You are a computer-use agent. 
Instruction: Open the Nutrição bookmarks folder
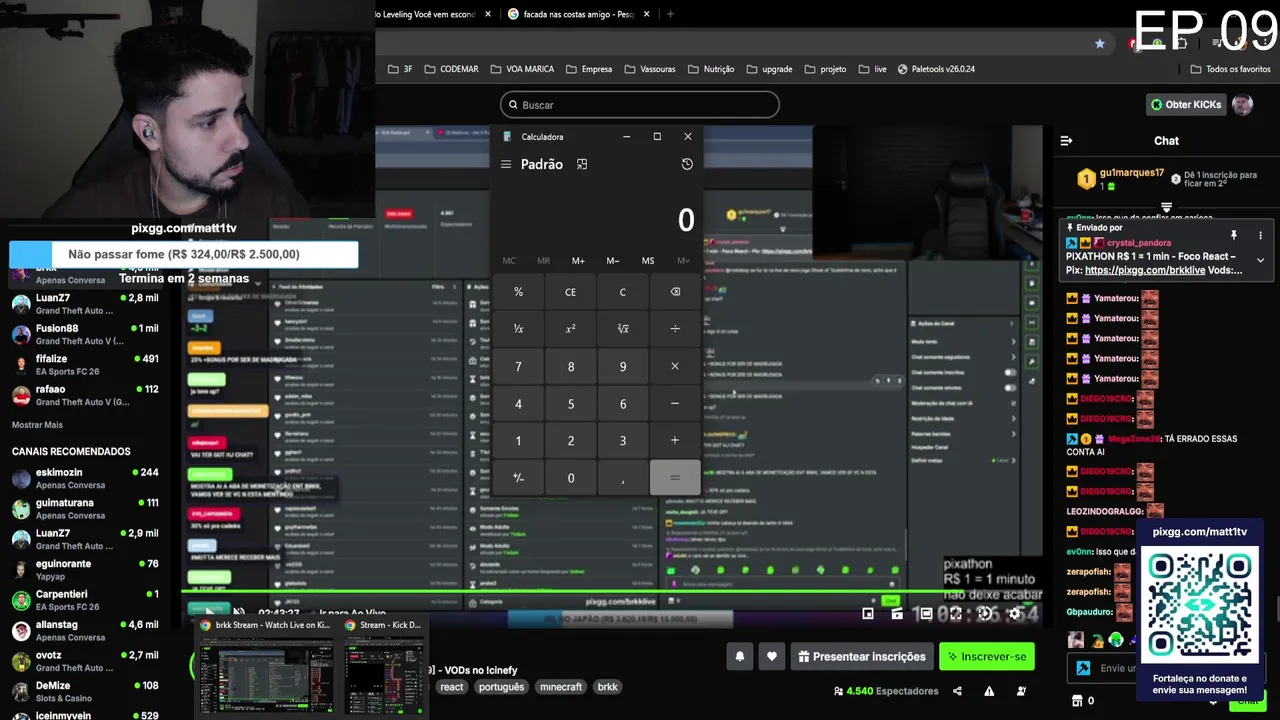point(711,69)
